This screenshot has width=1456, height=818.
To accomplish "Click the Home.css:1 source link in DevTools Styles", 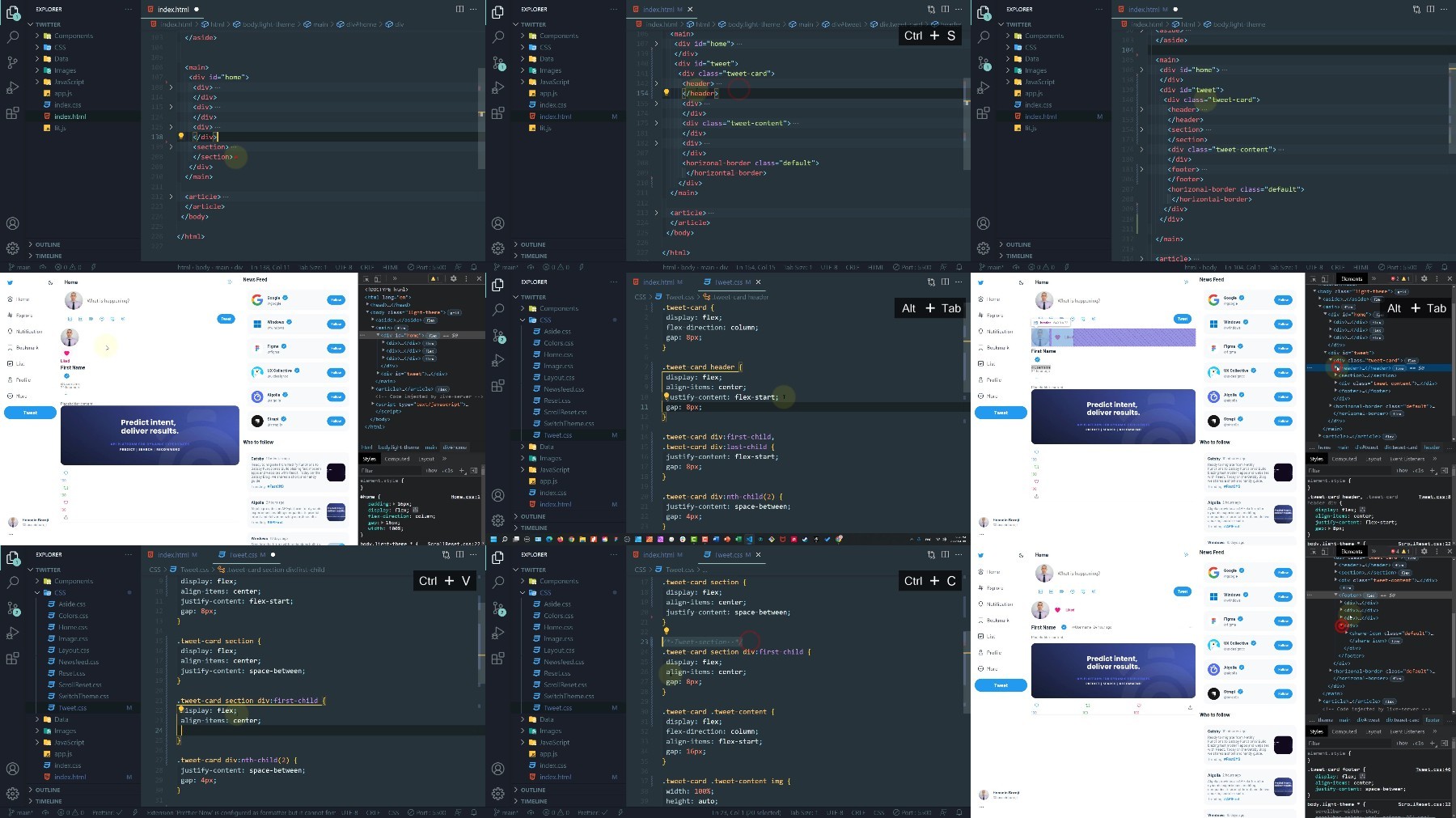I will coord(464,497).
